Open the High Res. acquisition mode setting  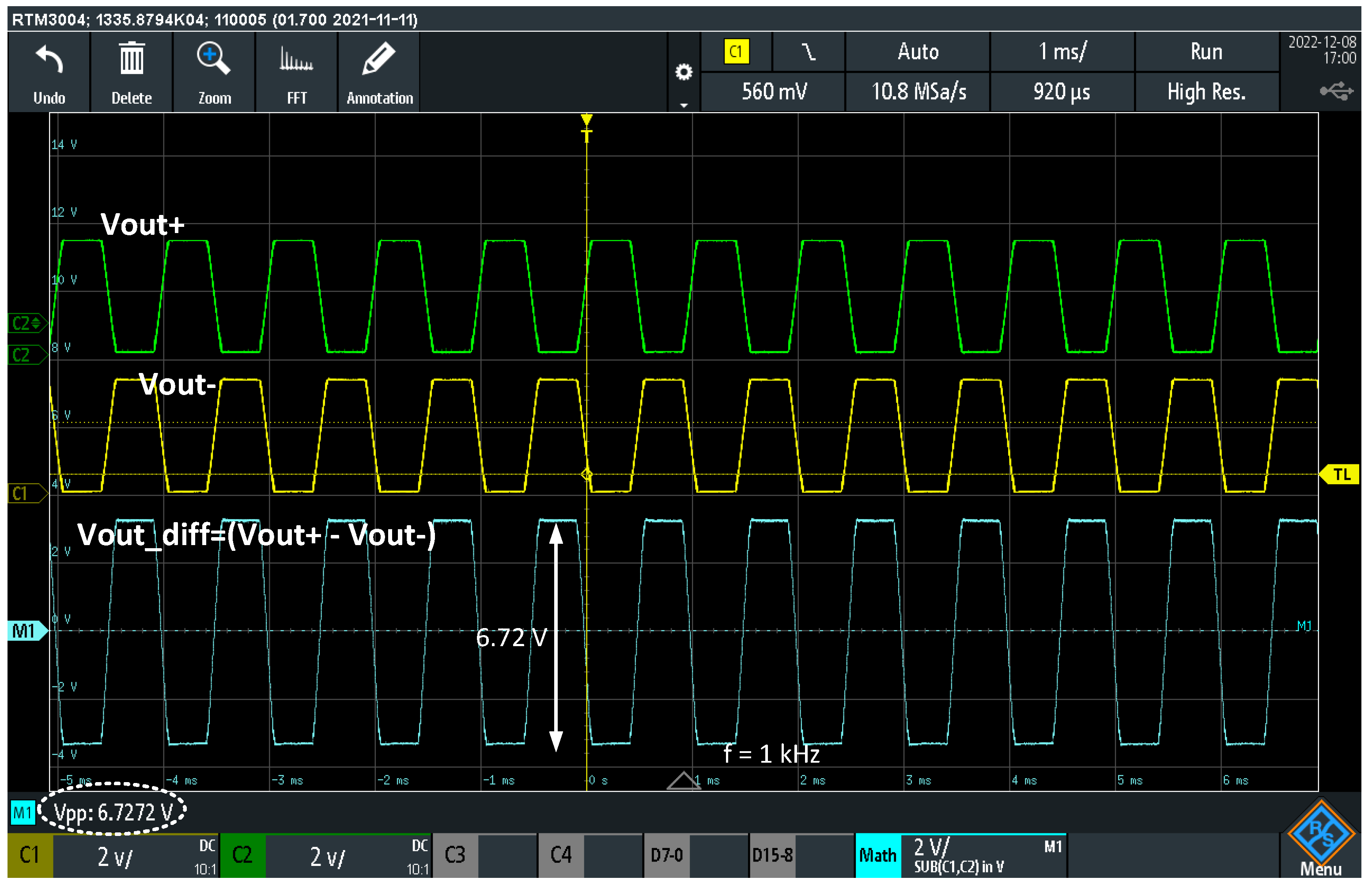pyautogui.click(x=1206, y=92)
